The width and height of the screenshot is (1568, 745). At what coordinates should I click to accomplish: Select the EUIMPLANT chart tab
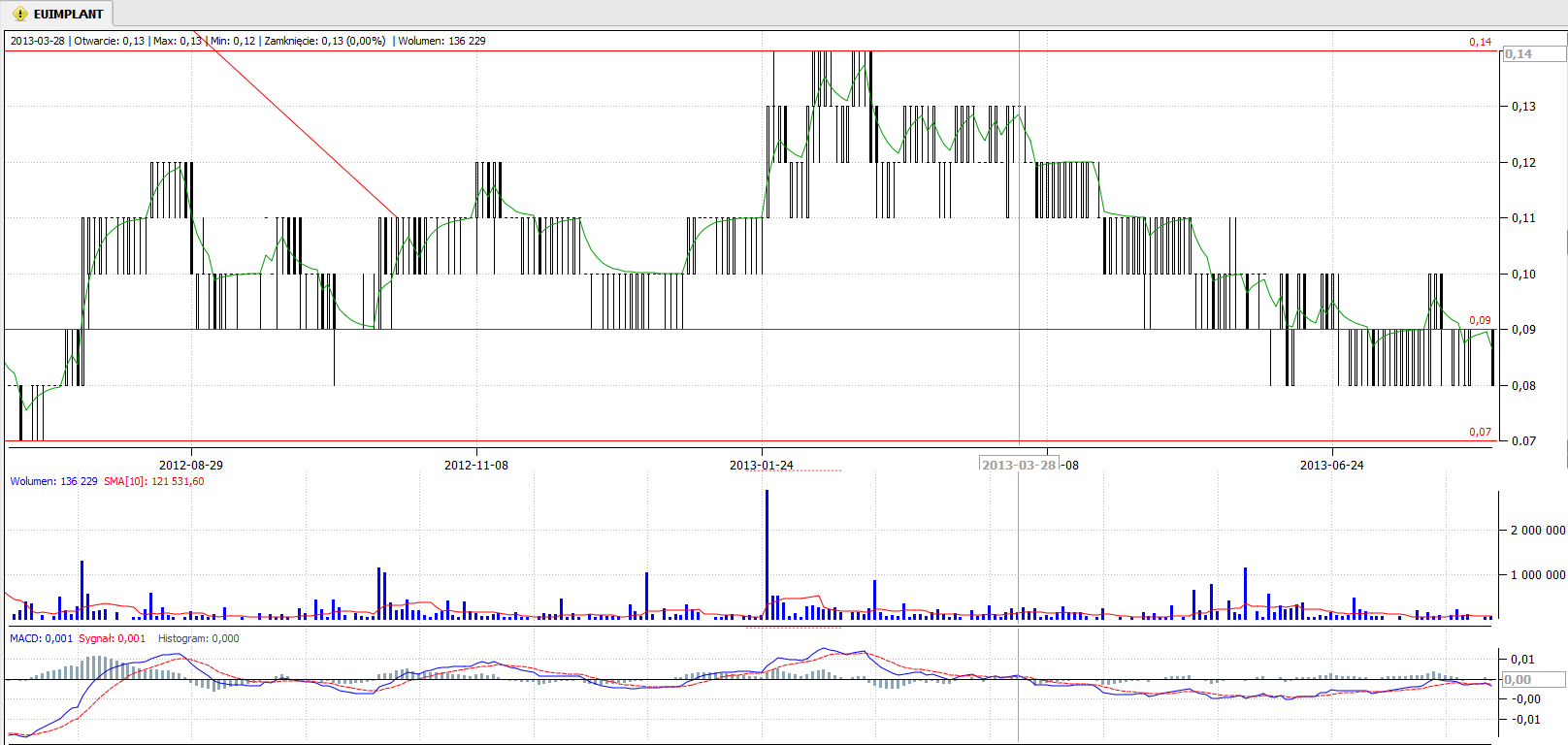(58, 14)
